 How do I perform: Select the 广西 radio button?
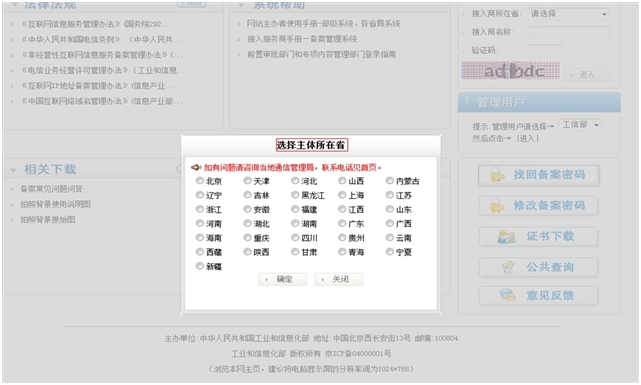pyautogui.click(x=390, y=223)
